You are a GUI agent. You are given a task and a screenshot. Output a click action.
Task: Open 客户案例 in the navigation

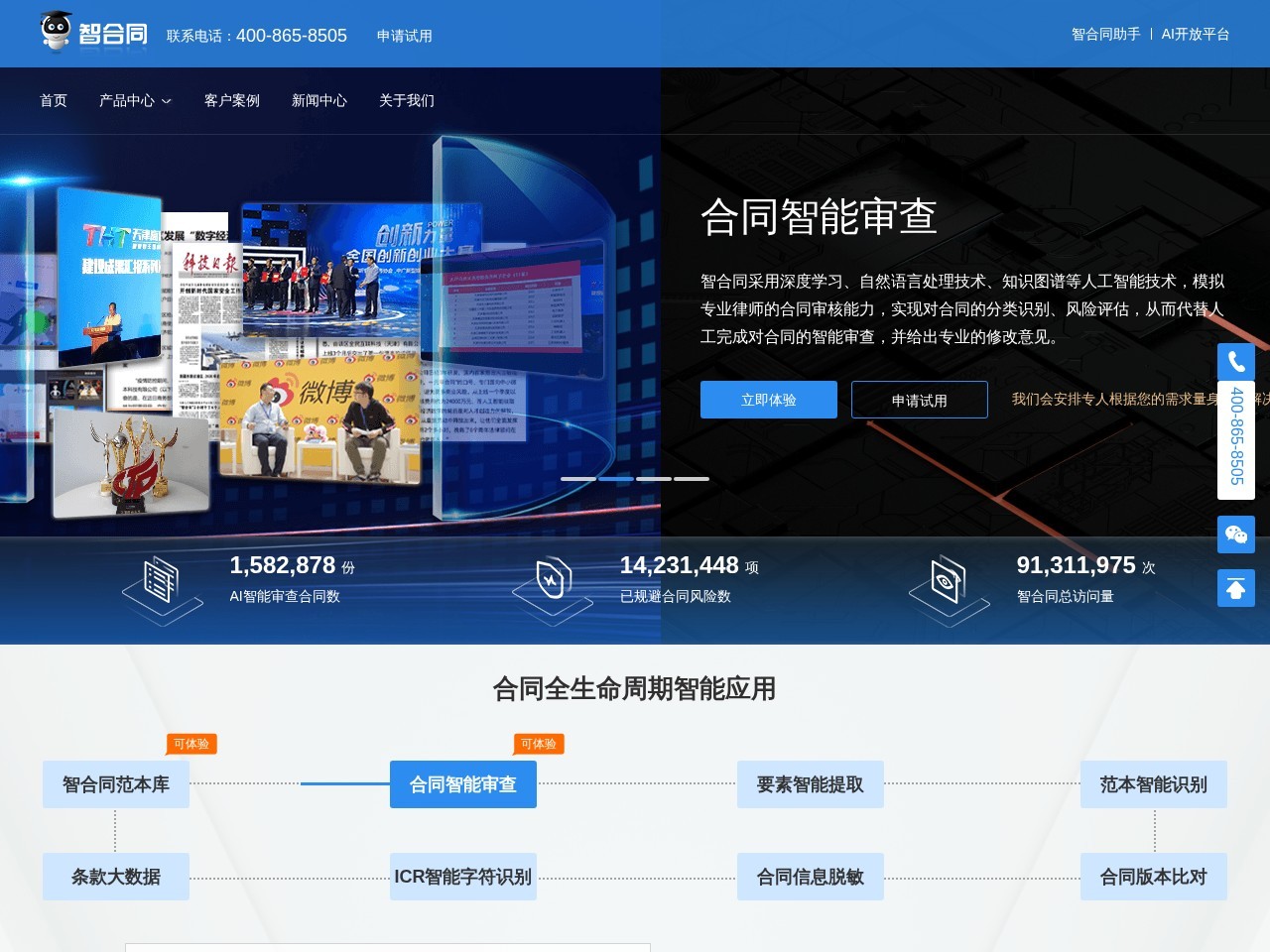coord(232,100)
